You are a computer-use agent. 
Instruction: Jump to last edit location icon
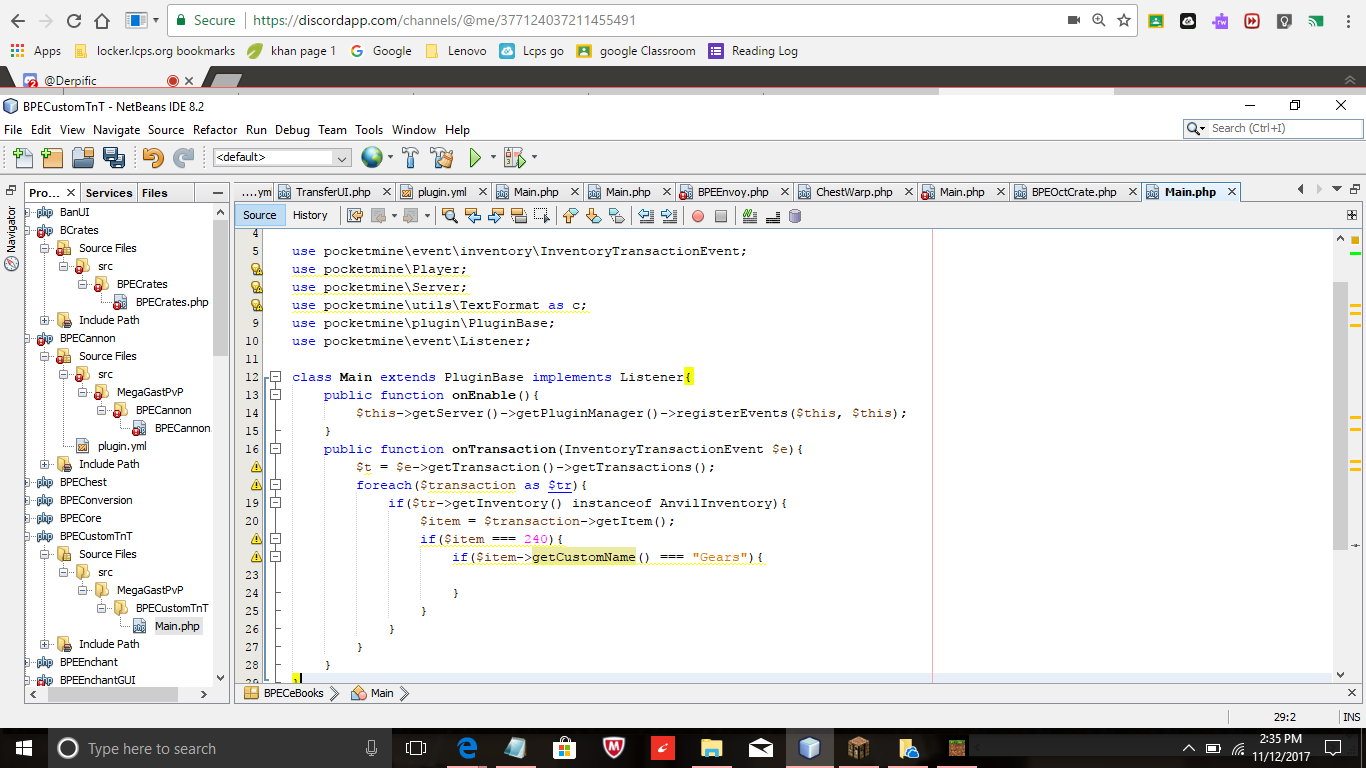[355, 215]
